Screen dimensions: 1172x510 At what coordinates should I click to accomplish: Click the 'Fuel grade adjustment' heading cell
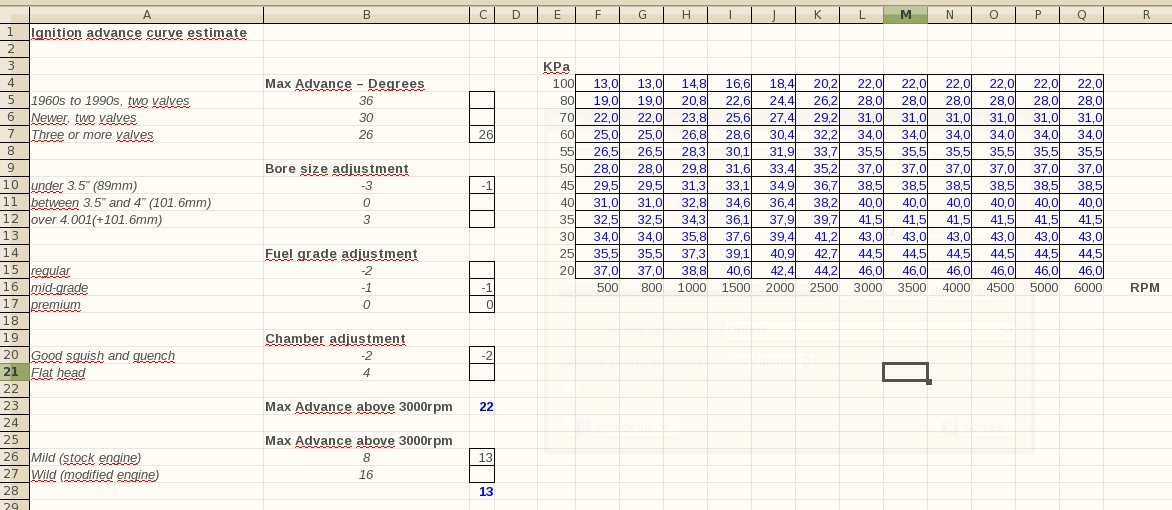(x=341, y=254)
